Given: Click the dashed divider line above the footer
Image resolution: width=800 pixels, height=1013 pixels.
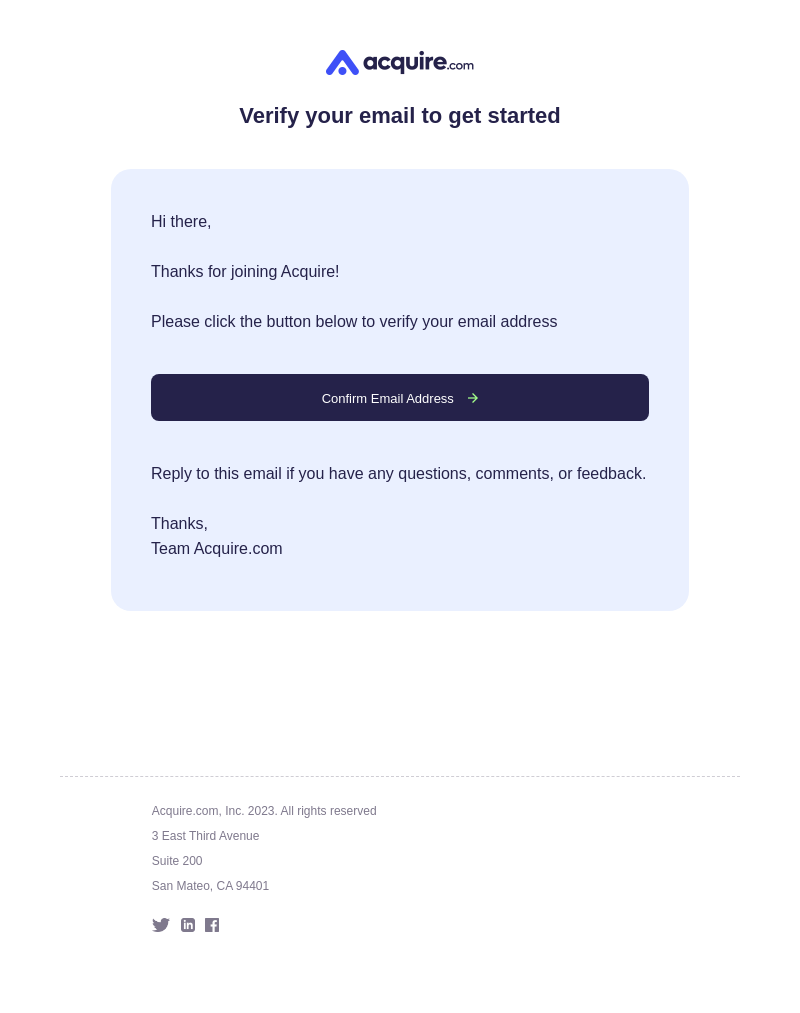Looking at the screenshot, I should click(400, 777).
